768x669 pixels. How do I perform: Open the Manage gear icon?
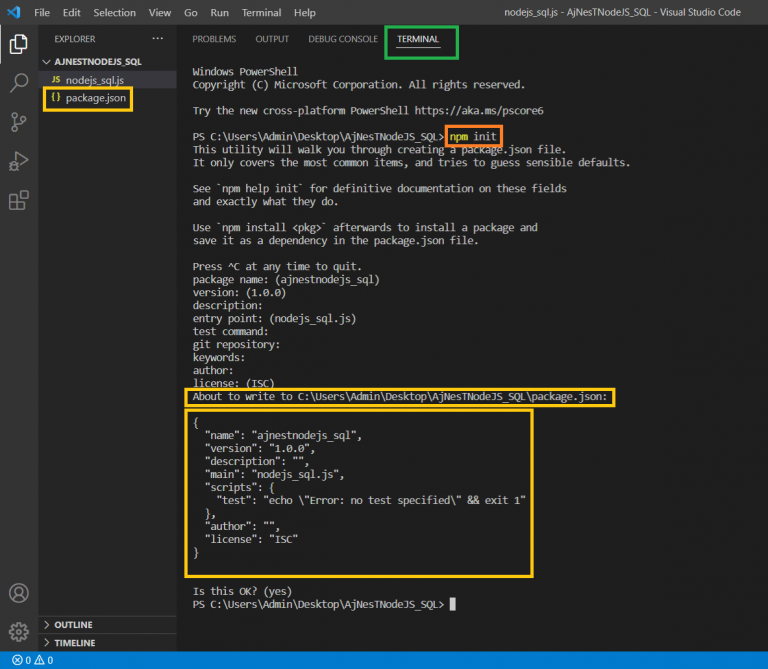(x=18, y=631)
